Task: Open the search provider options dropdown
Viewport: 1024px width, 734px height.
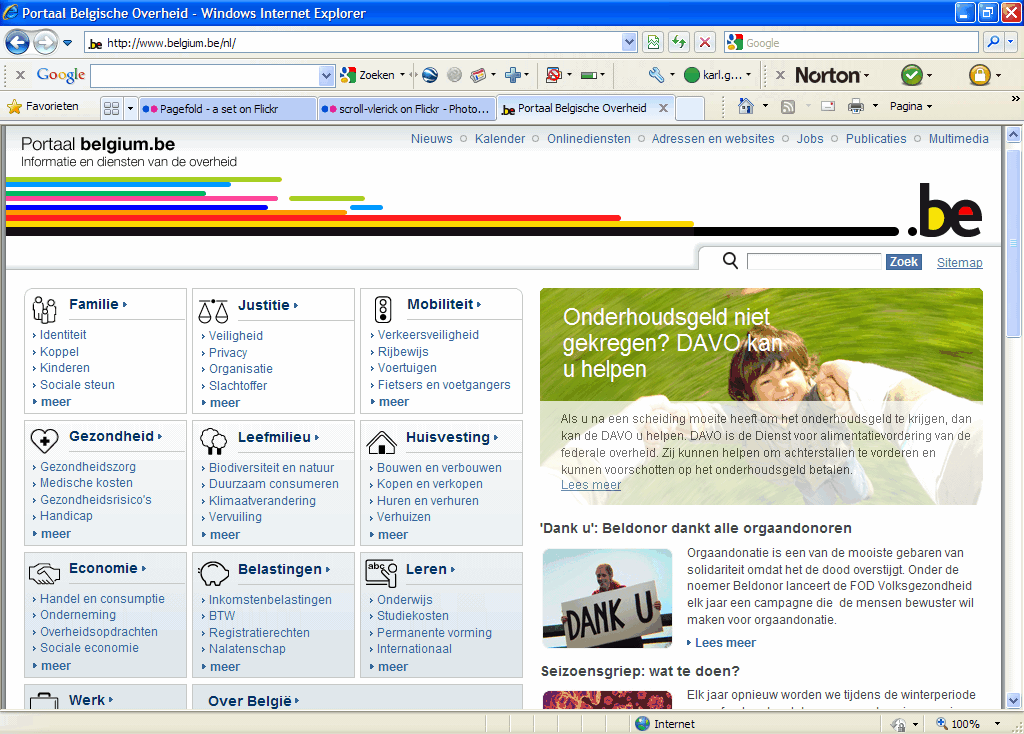Action: 1011,42
